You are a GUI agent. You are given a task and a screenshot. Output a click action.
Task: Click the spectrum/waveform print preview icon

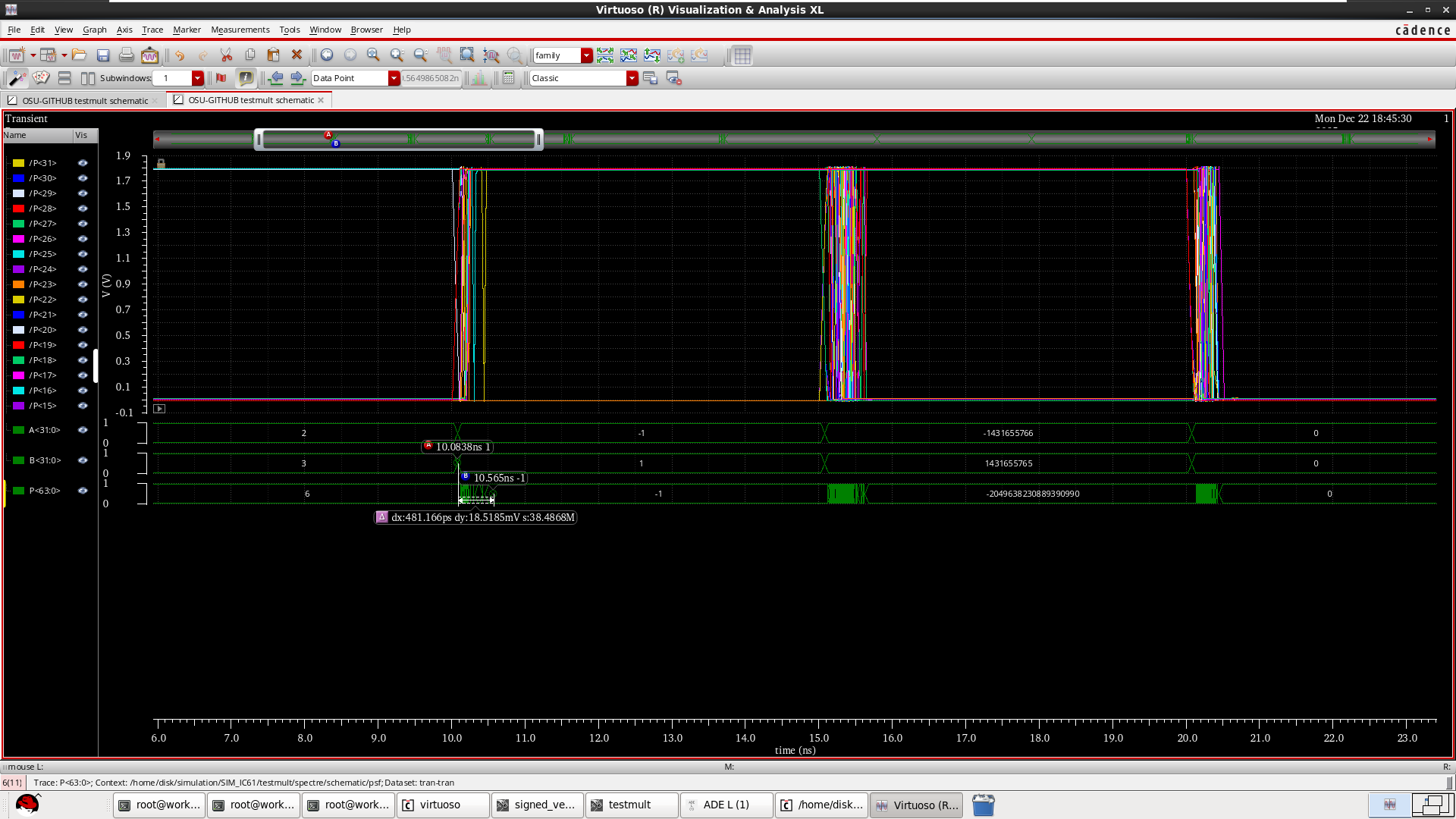coord(149,55)
